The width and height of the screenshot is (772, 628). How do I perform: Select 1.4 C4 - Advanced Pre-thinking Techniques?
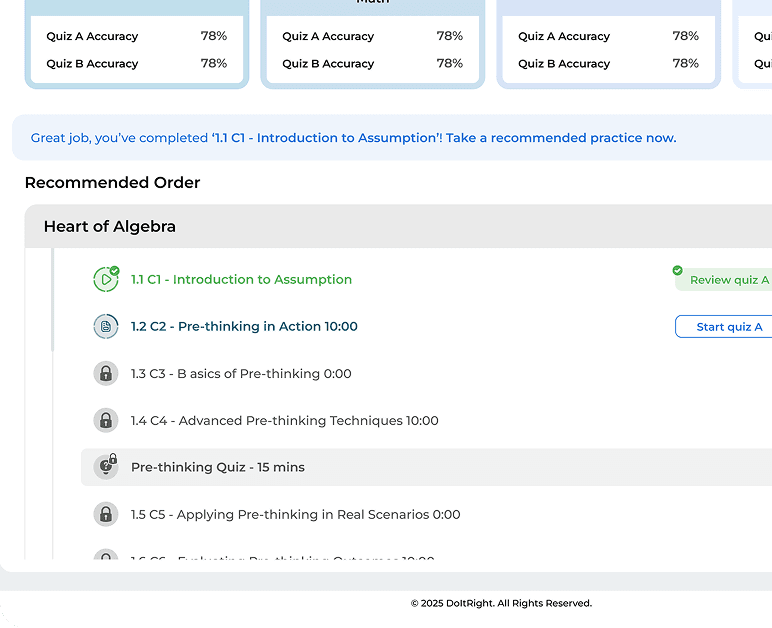pyautogui.click(x=284, y=421)
